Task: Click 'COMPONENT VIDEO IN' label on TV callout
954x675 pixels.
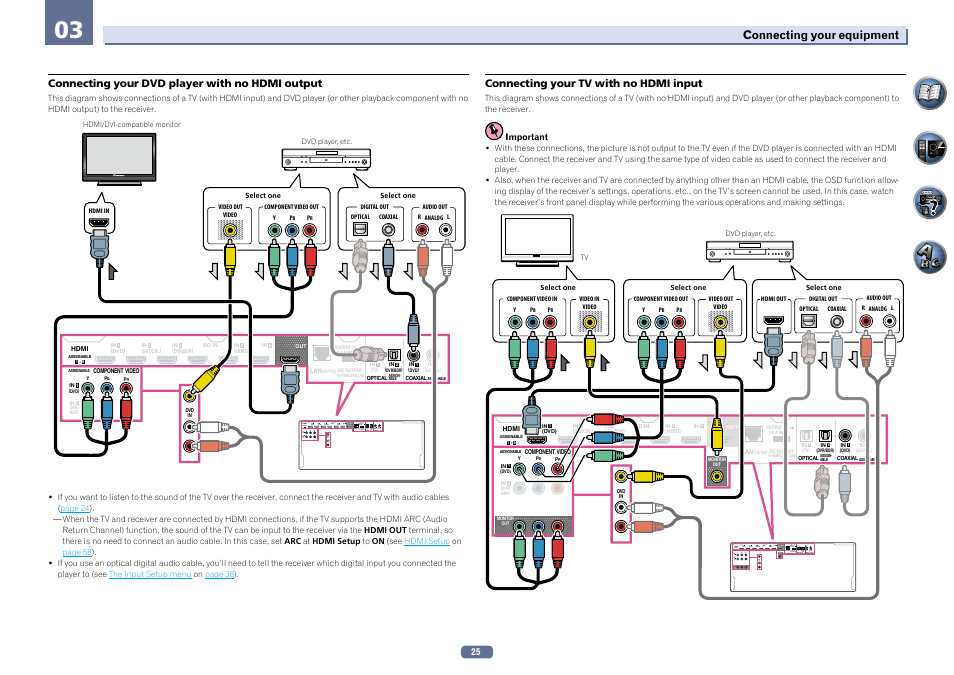Action: pos(532,299)
